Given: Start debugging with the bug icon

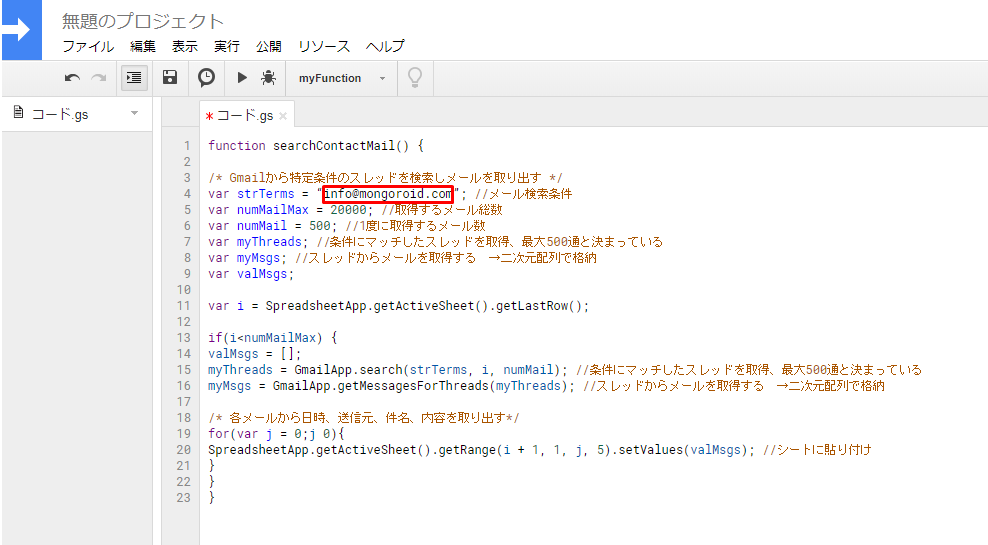Looking at the screenshot, I should point(268,77).
